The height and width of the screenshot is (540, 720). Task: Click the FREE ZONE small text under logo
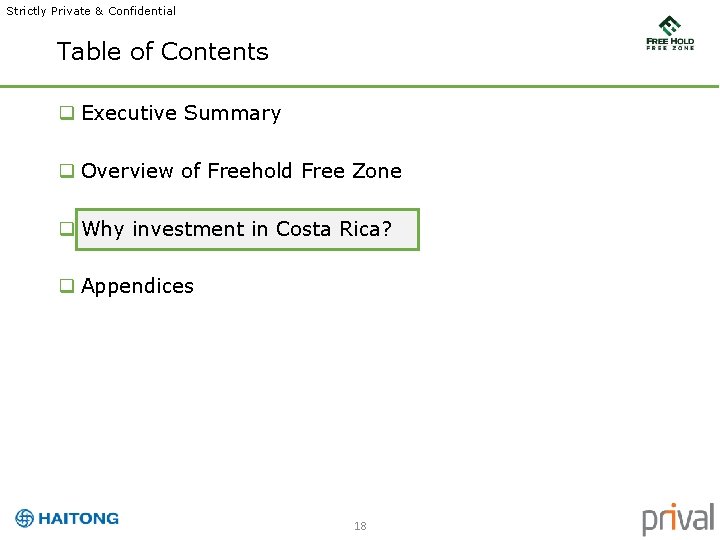[670, 48]
